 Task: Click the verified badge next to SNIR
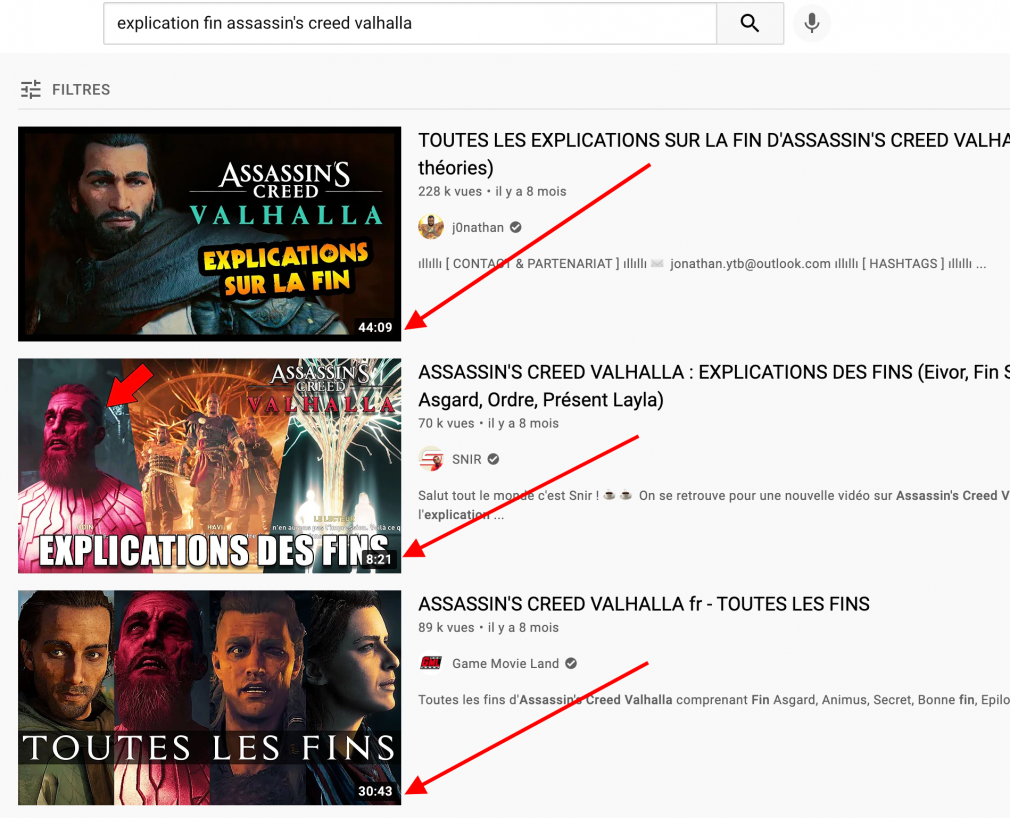493,459
